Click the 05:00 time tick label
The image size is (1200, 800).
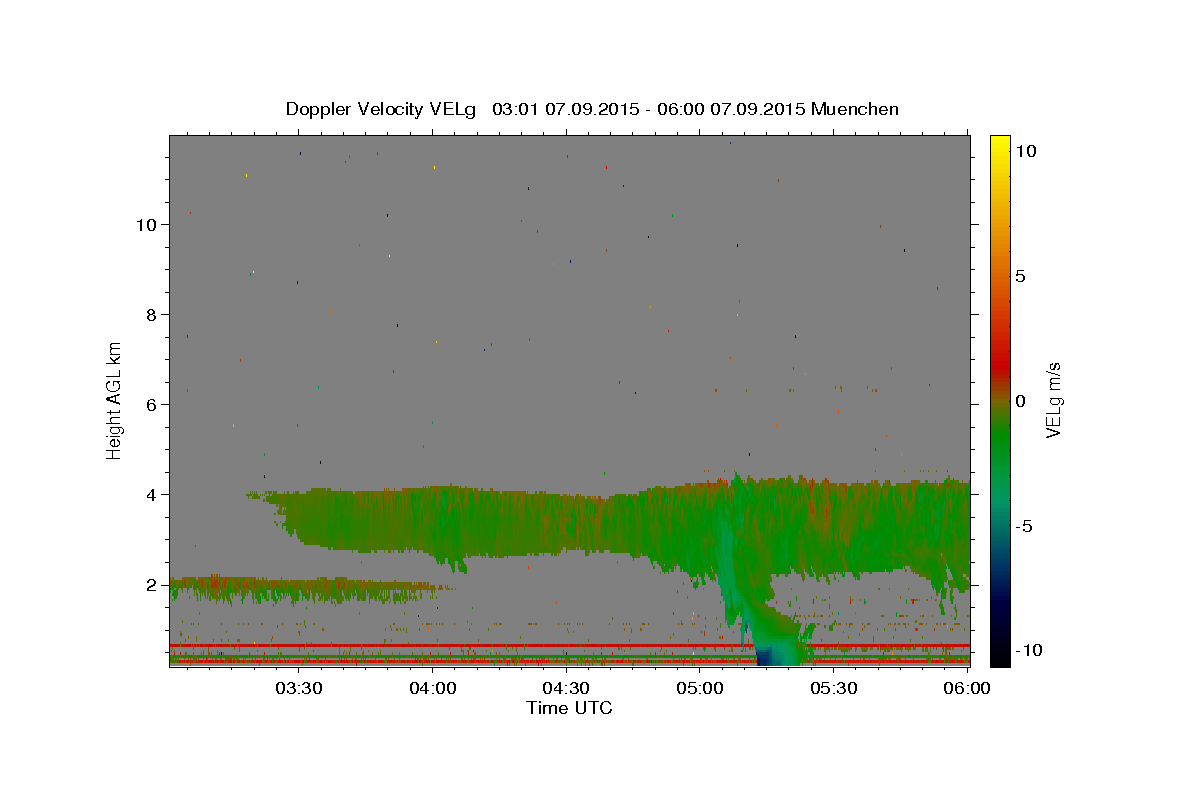[700, 688]
